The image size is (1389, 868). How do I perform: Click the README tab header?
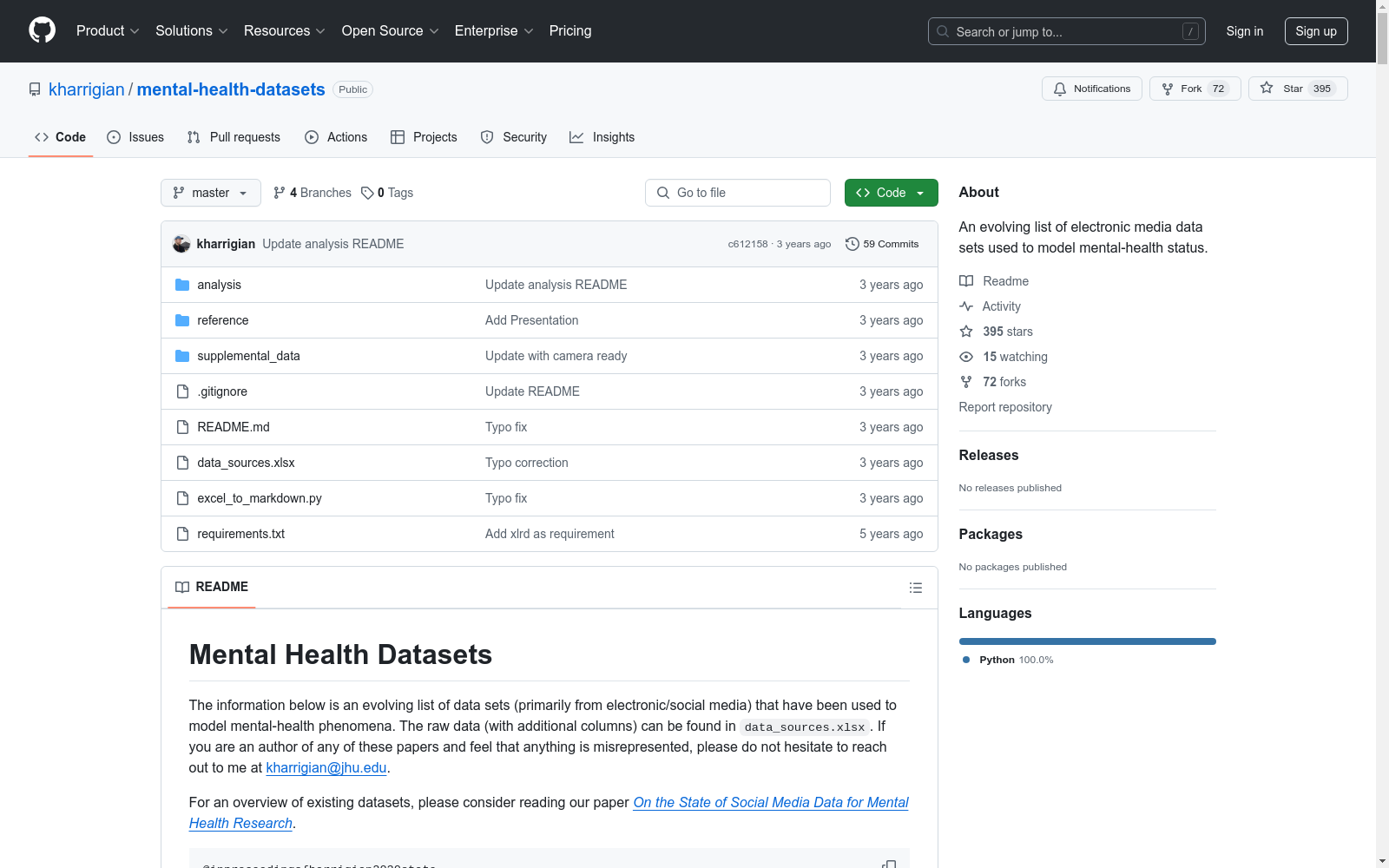[212, 588]
